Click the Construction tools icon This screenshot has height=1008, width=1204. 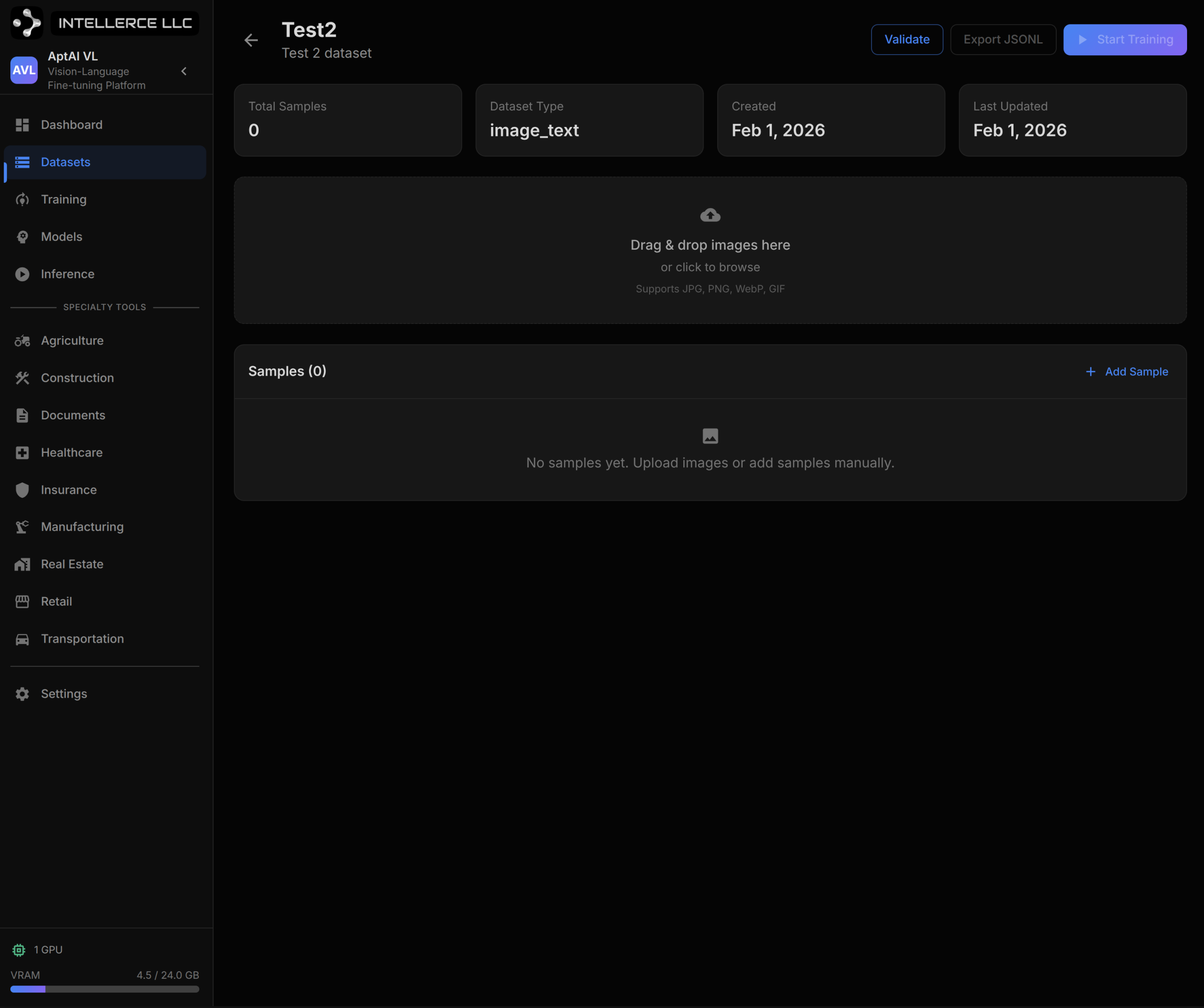click(23, 378)
